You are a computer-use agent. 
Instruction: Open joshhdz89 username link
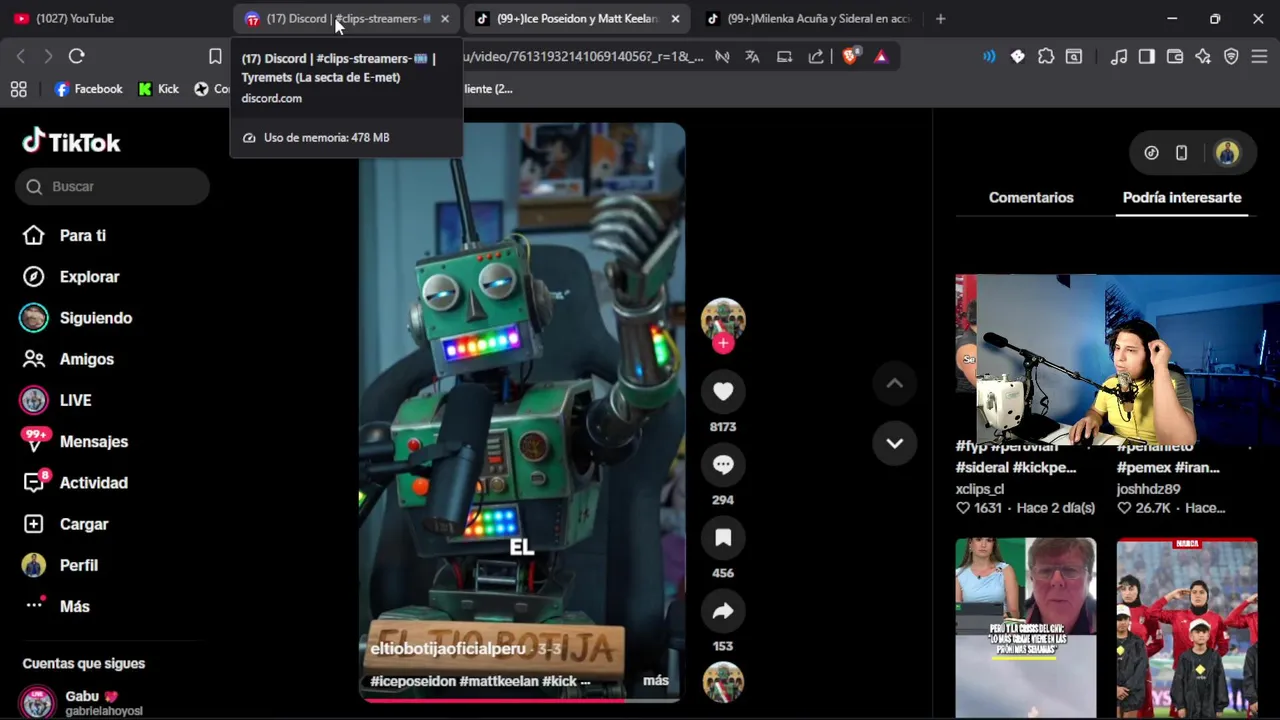[1148, 489]
